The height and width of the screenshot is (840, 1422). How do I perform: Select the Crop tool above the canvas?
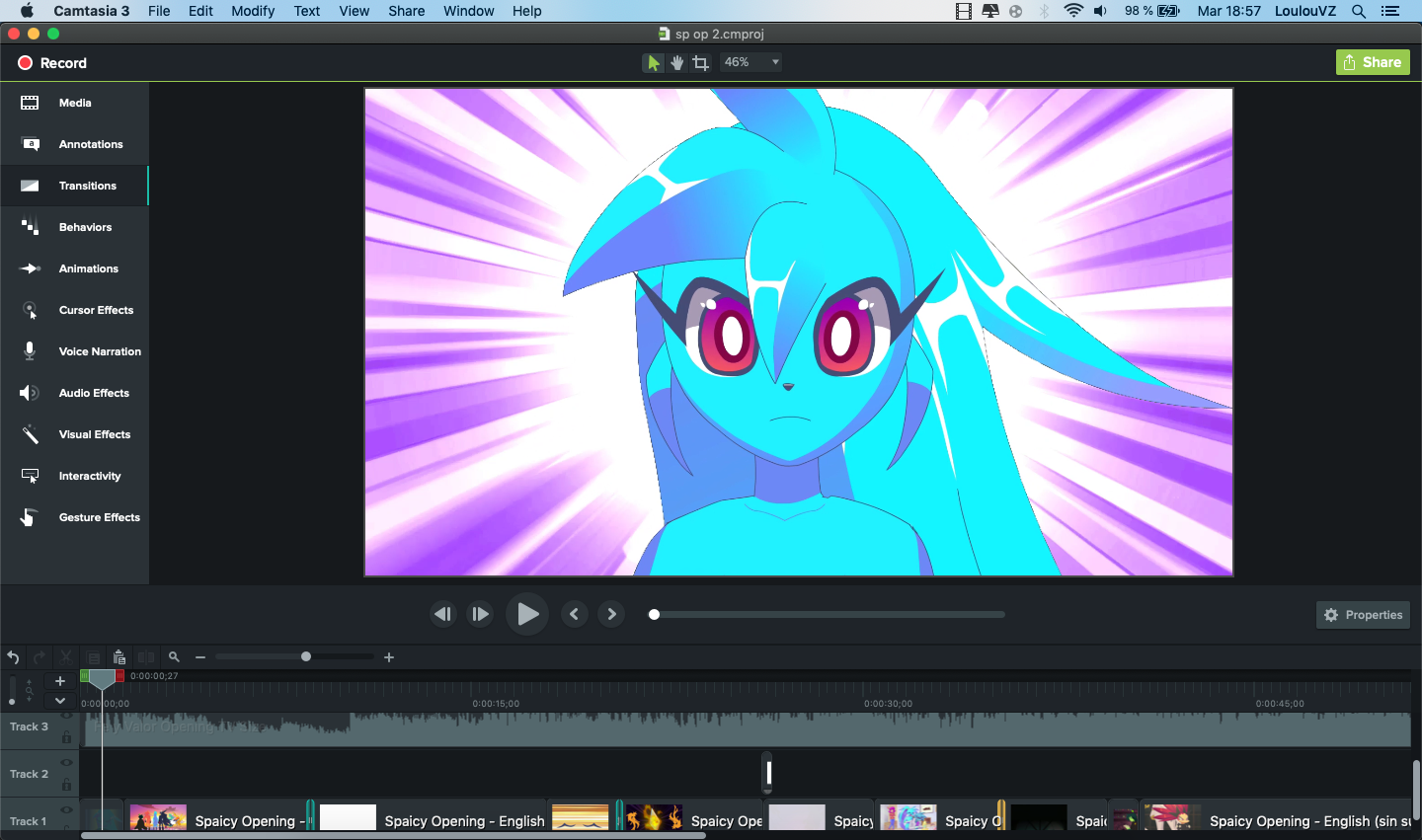[701, 62]
